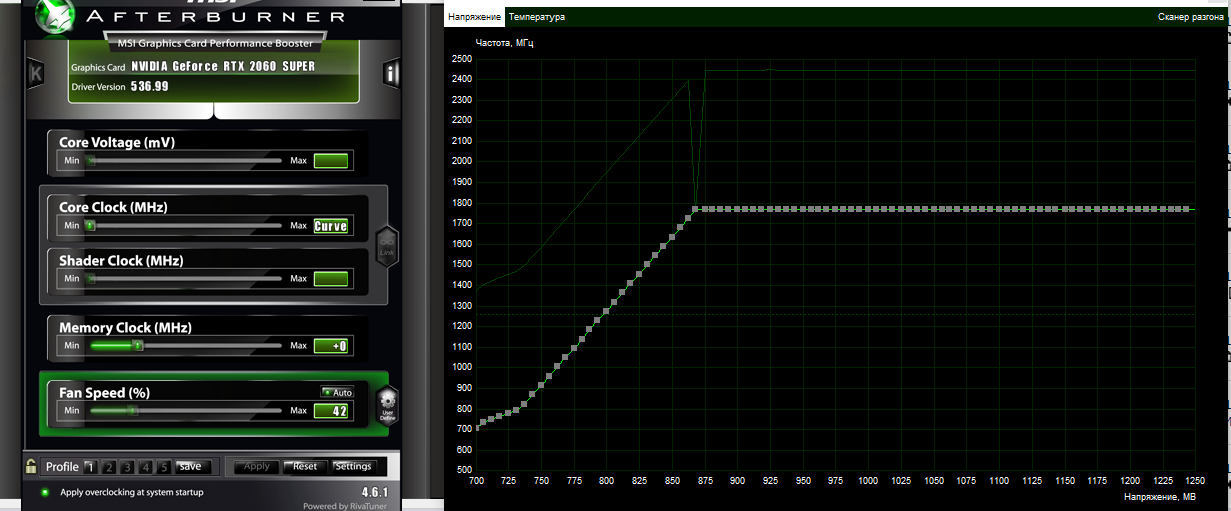Click the curve point at the 1770 MHz knee

tap(696, 209)
